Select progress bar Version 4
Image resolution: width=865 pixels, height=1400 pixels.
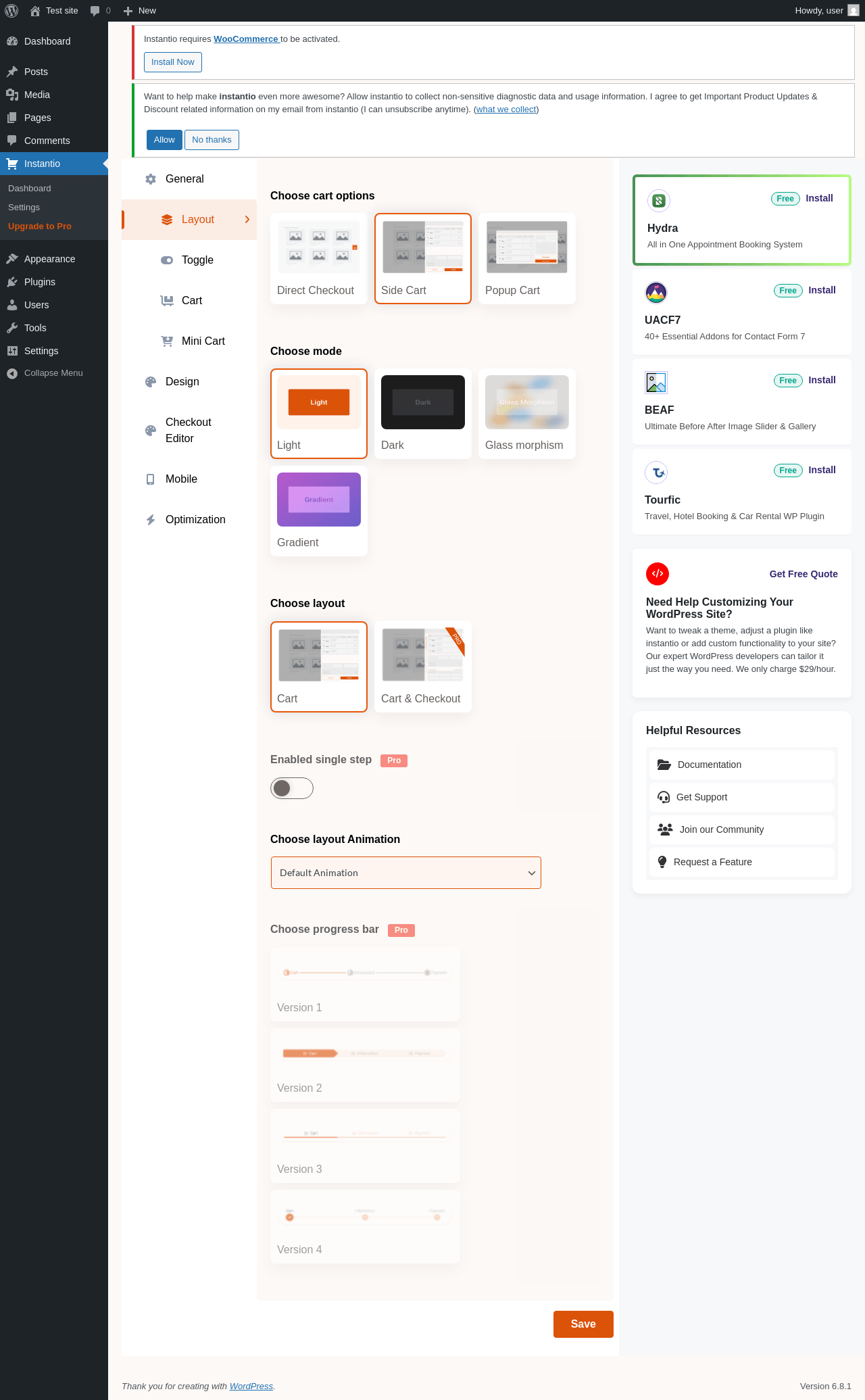[x=365, y=1227]
